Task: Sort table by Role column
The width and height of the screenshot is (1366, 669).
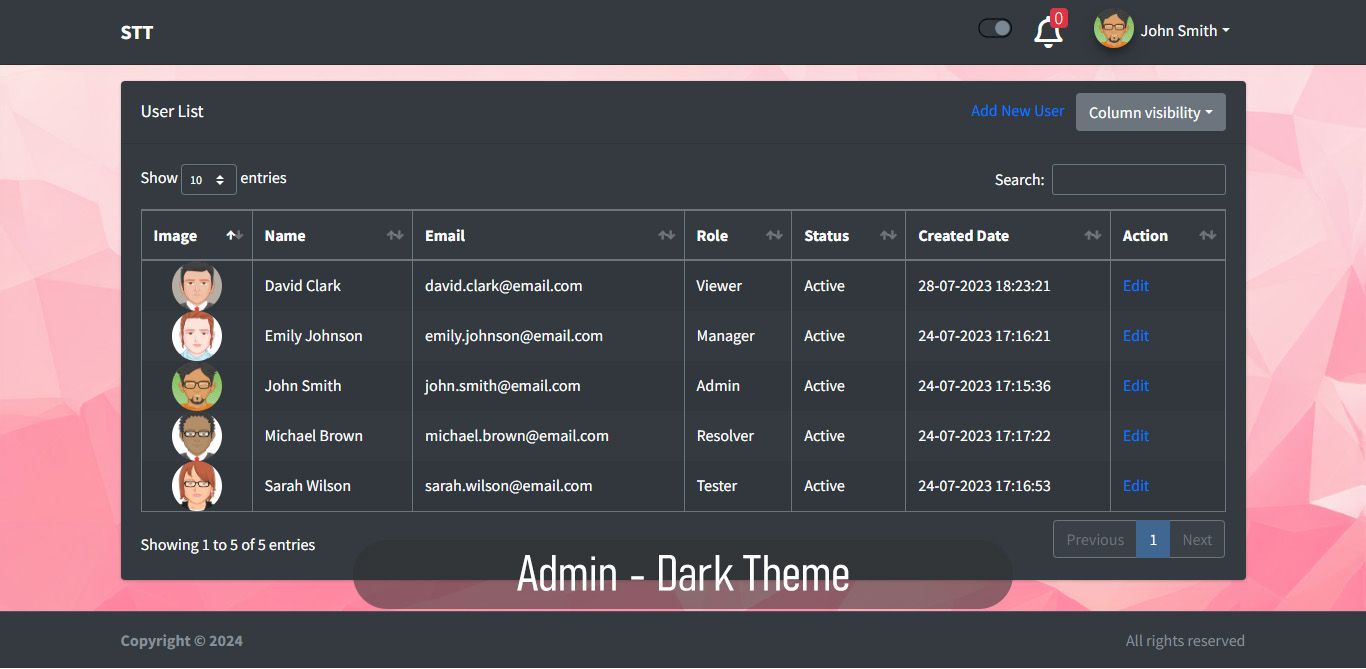Action: point(737,236)
